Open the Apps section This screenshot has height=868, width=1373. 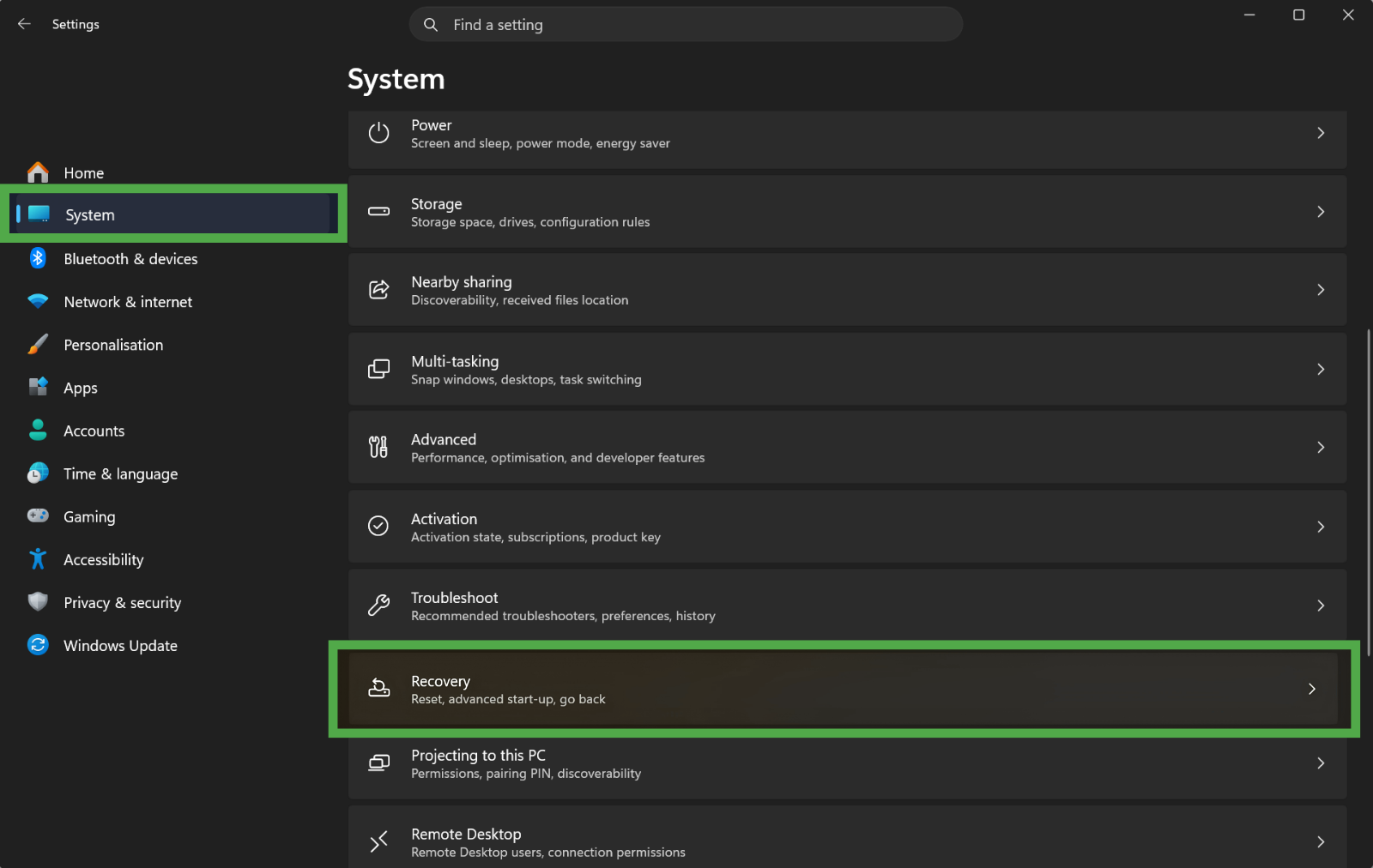pyautogui.click(x=172, y=387)
